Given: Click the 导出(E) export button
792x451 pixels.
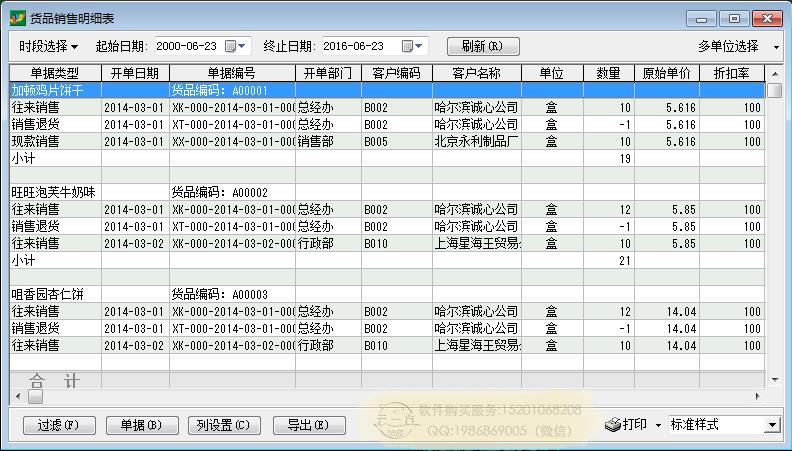Looking at the screenshot, I should (x=307, y=425).
